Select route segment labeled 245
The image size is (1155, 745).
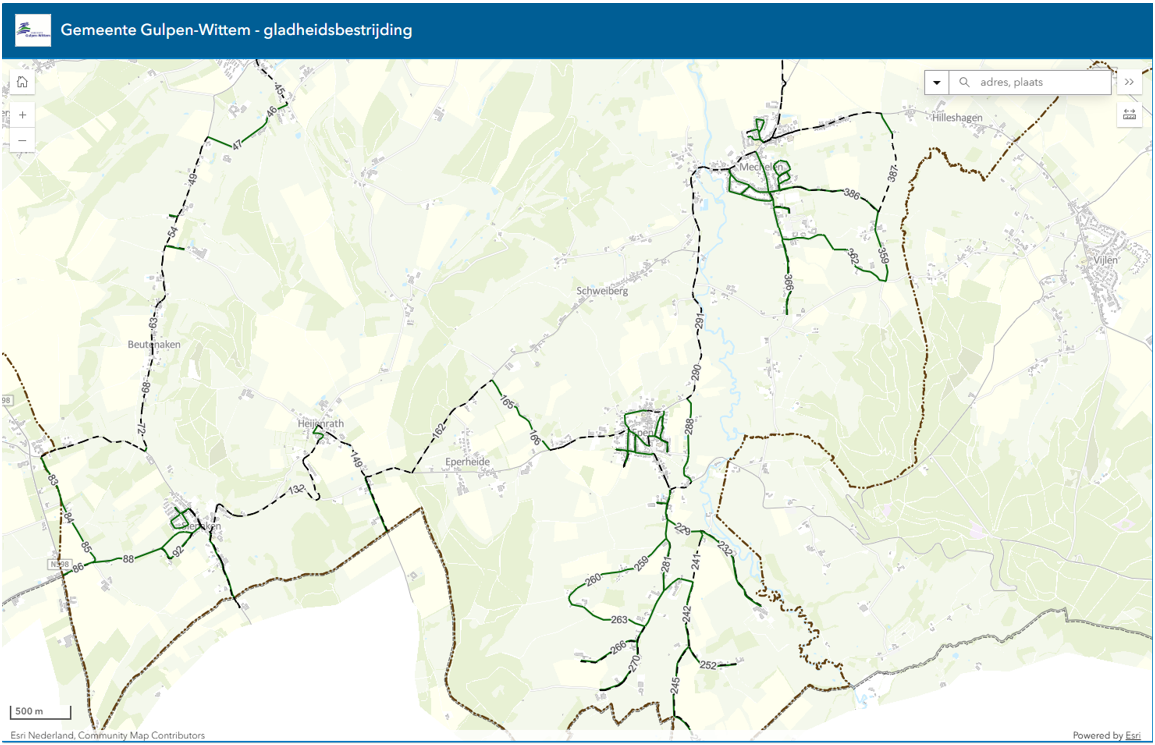tap(675, 685)
